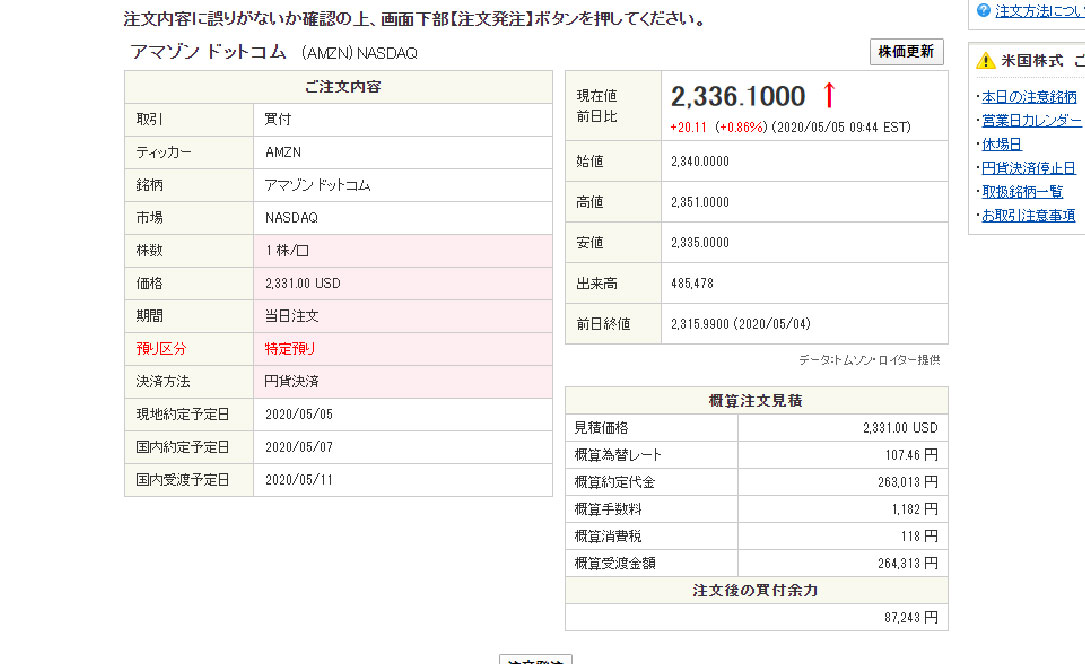Click the ご注文内容 table header
The width and height of the screenshot is (1085, 664).
pyautogui.click(x=338, y=87)
